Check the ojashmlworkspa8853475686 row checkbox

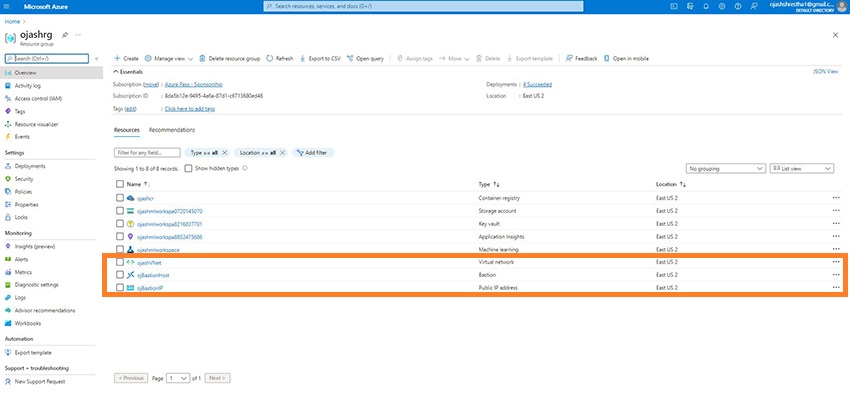(120, 237)
